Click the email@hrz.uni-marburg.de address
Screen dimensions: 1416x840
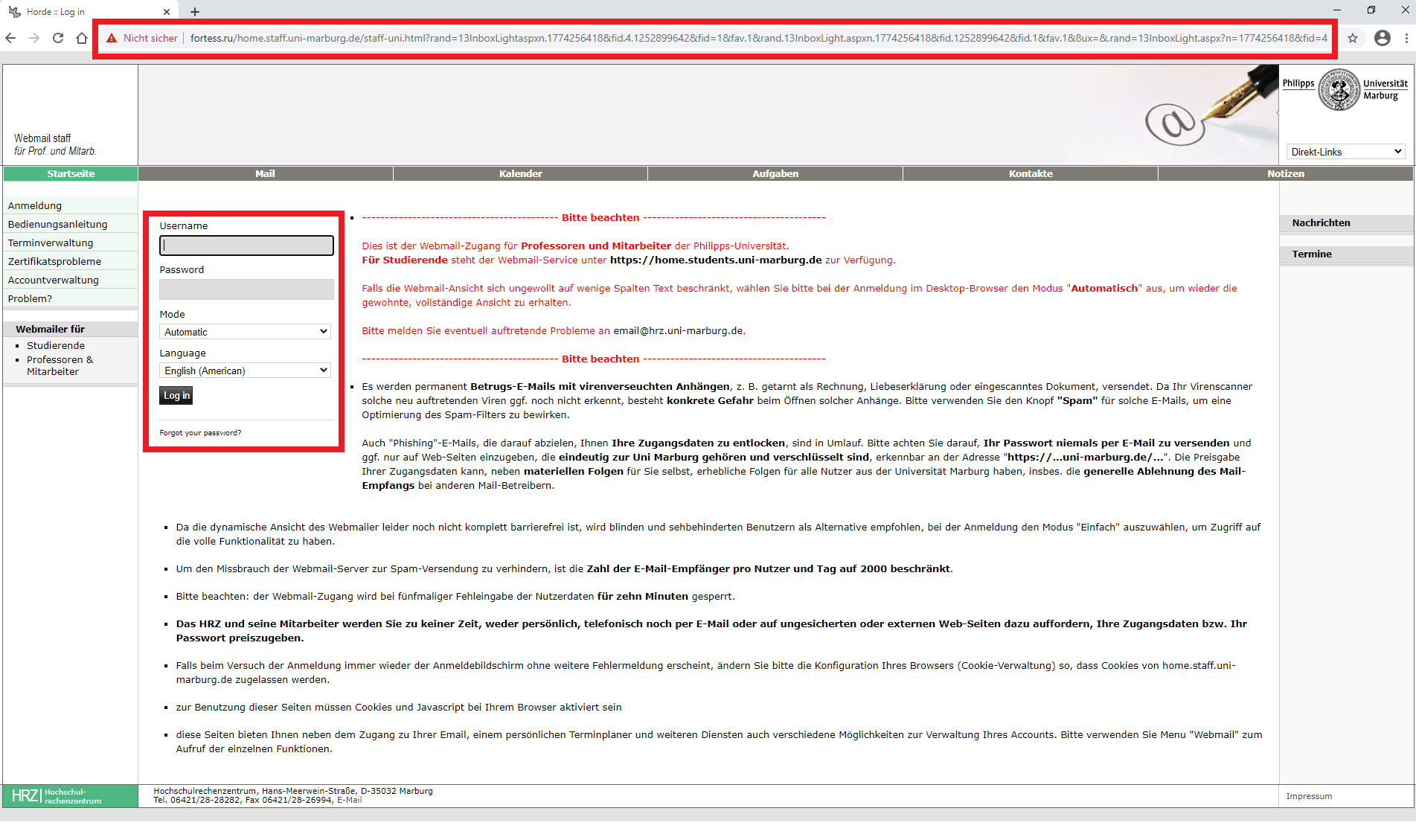tap(677, 331)
